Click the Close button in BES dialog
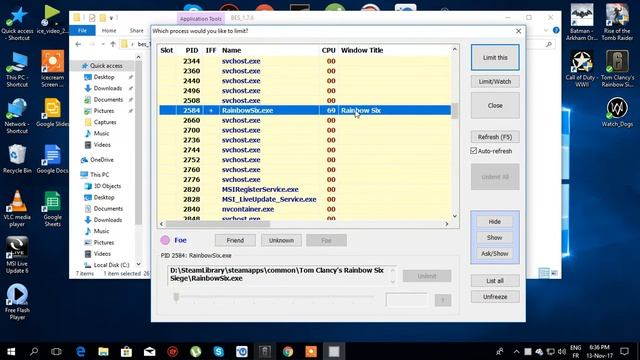 click(495, 105)
